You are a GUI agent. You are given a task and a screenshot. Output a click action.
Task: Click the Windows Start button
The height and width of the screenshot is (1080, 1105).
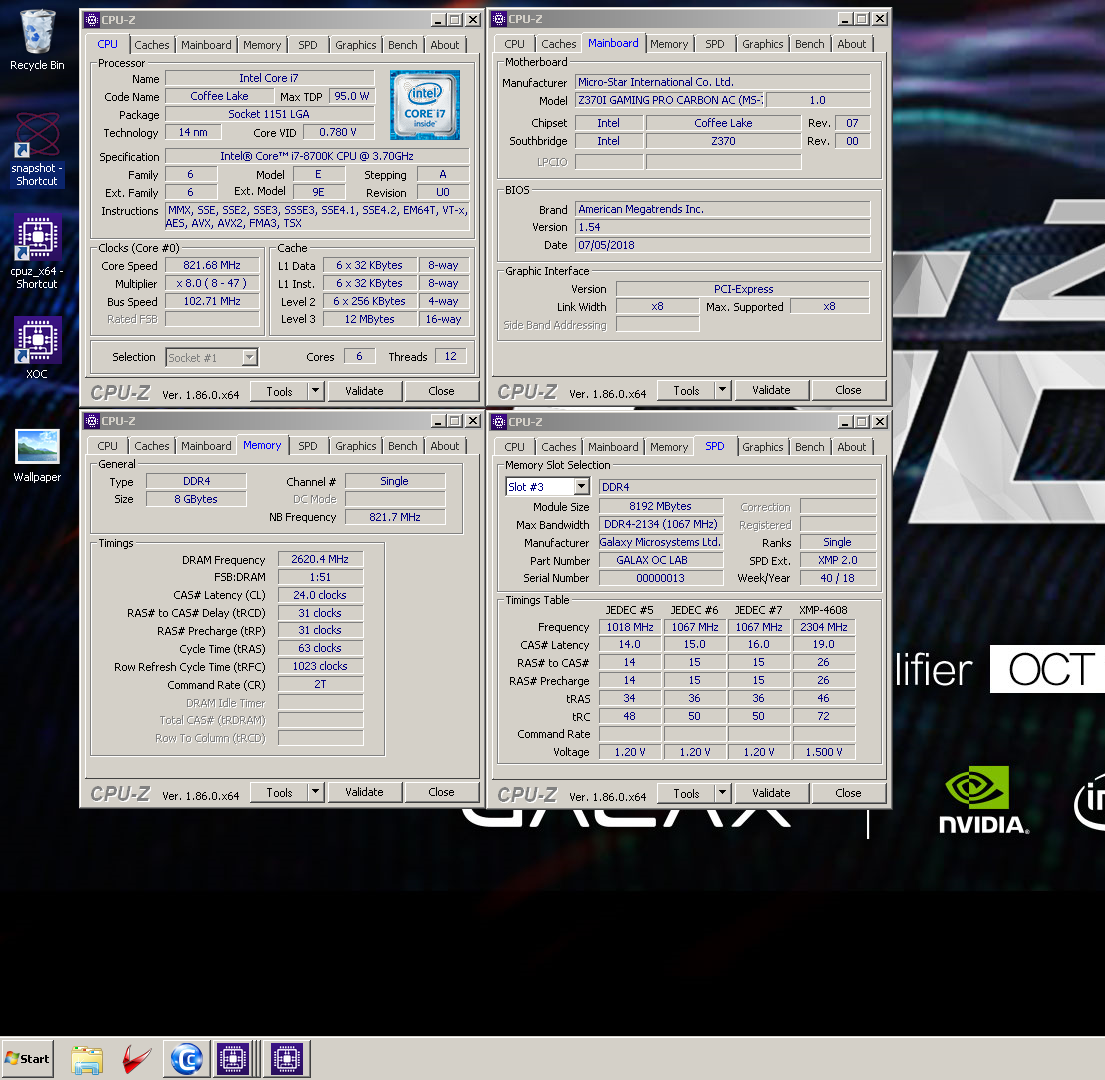(x=27, y=1058)
